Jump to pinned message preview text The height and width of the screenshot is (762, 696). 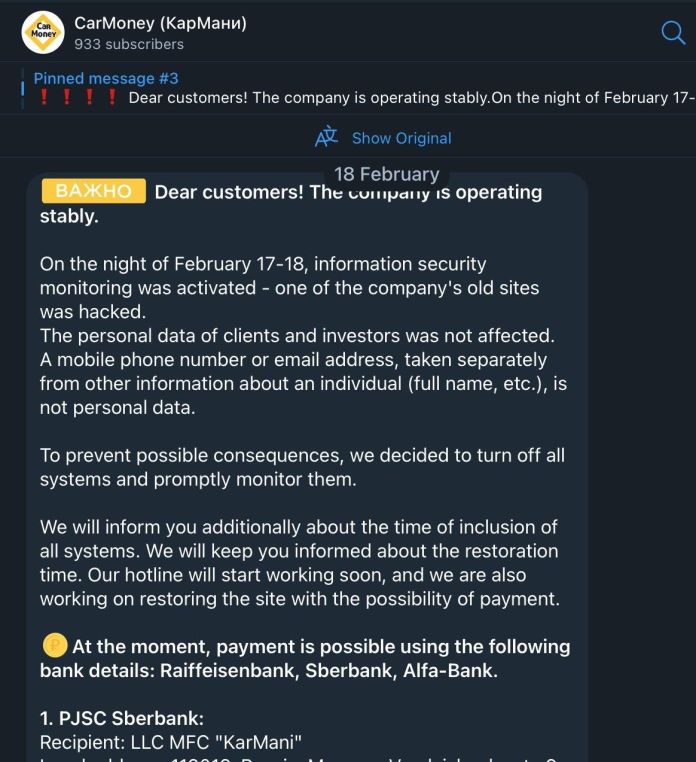(410, 98)
